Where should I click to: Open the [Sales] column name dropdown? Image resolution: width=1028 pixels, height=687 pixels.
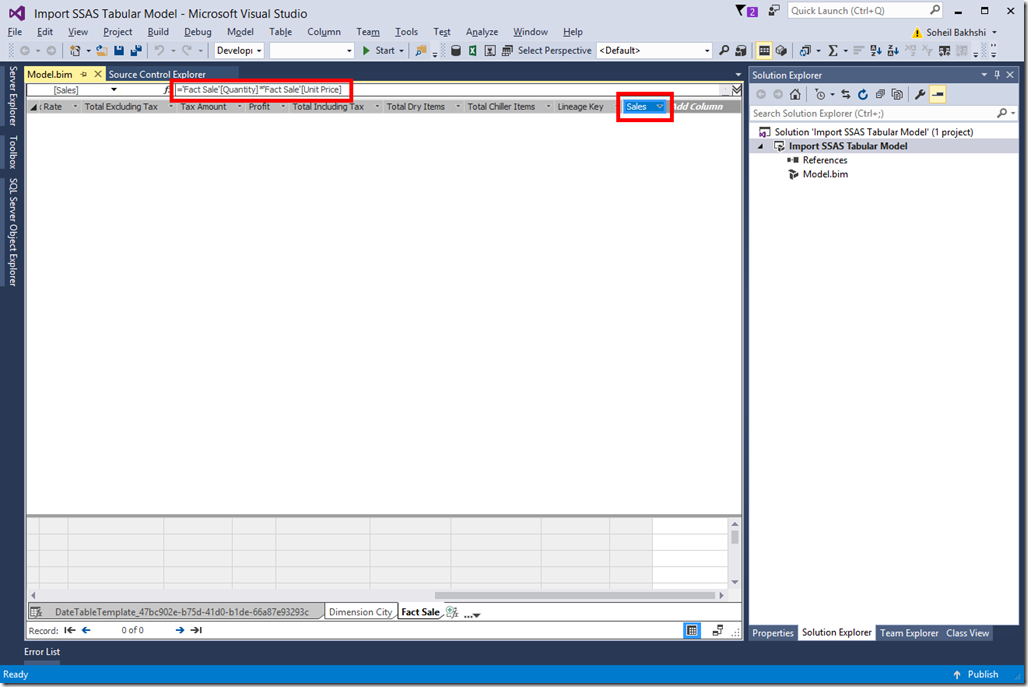click(113, 90)
